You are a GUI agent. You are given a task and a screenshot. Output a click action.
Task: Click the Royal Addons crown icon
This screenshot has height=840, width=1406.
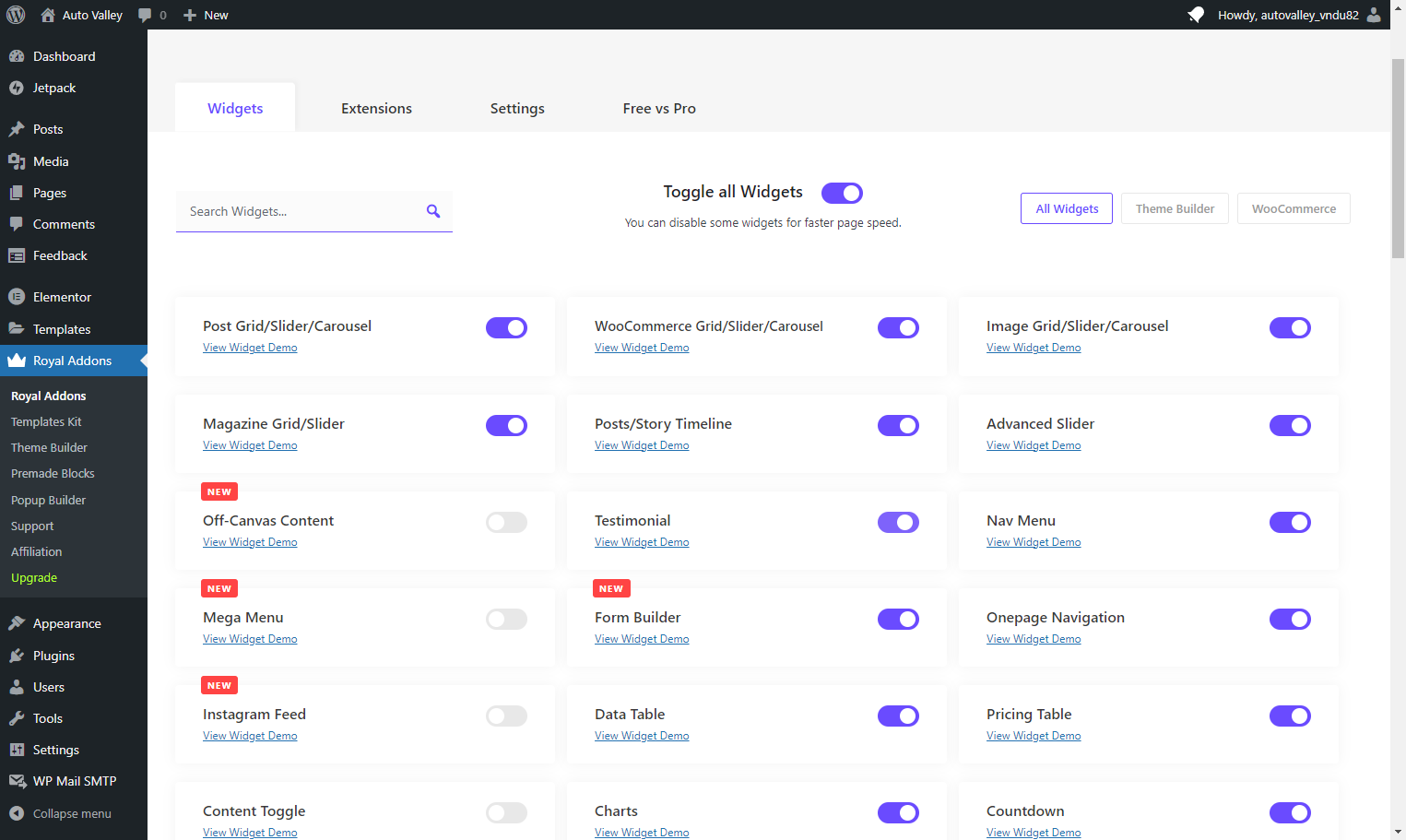point(17,361)
